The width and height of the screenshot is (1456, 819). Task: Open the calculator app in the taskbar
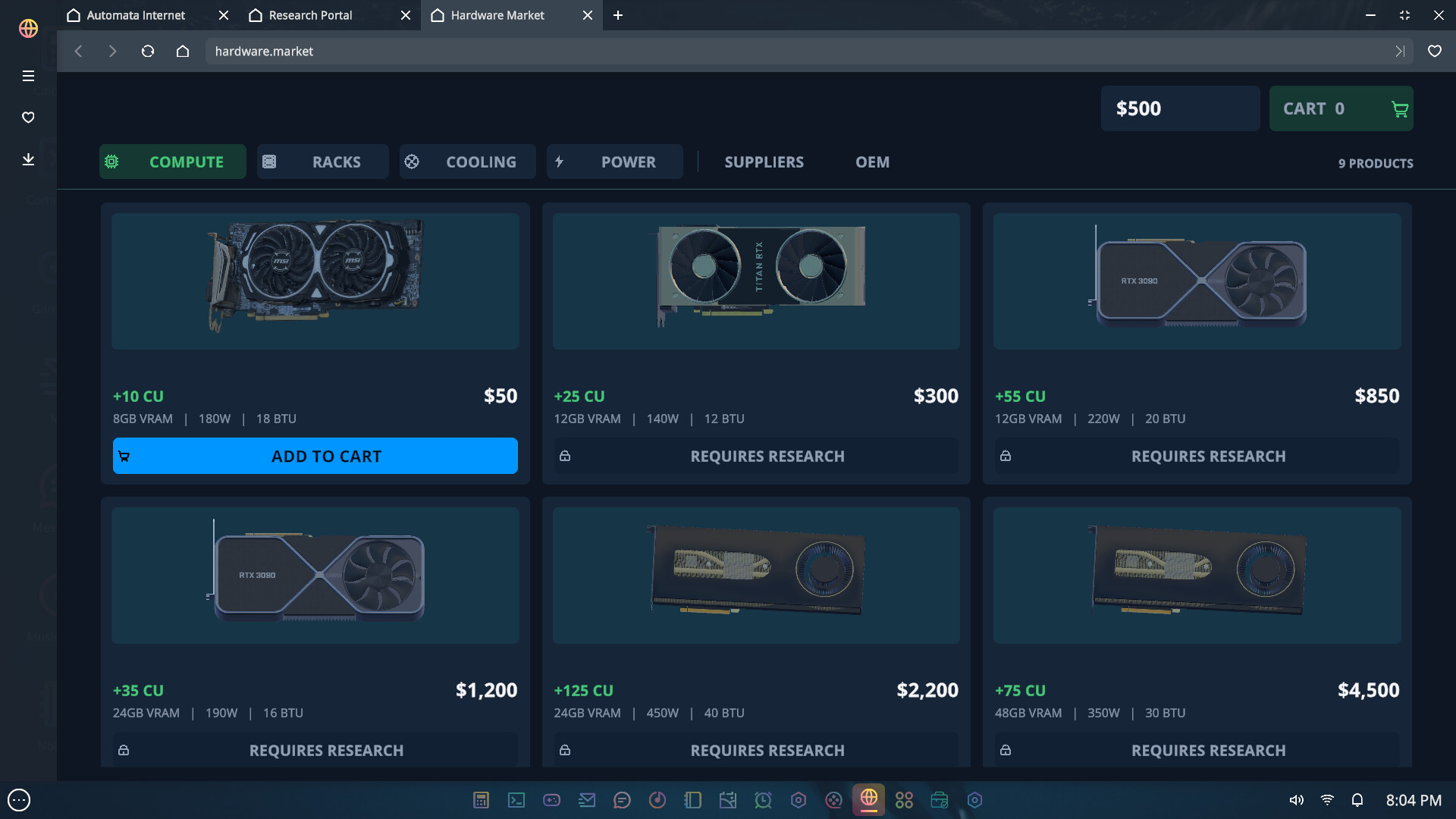click(x=481, y=800)
